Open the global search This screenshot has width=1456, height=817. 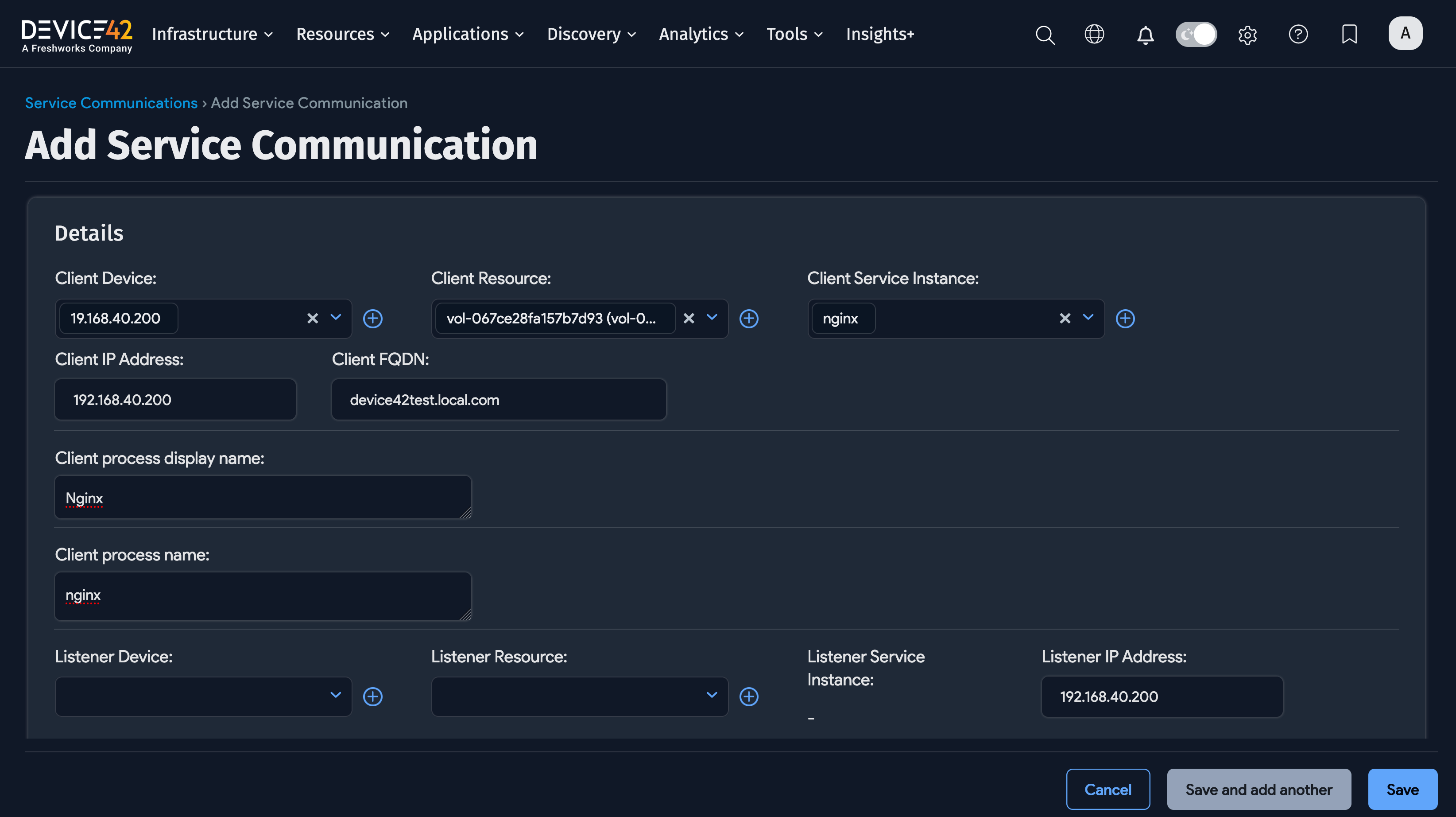pos(1045,35)
